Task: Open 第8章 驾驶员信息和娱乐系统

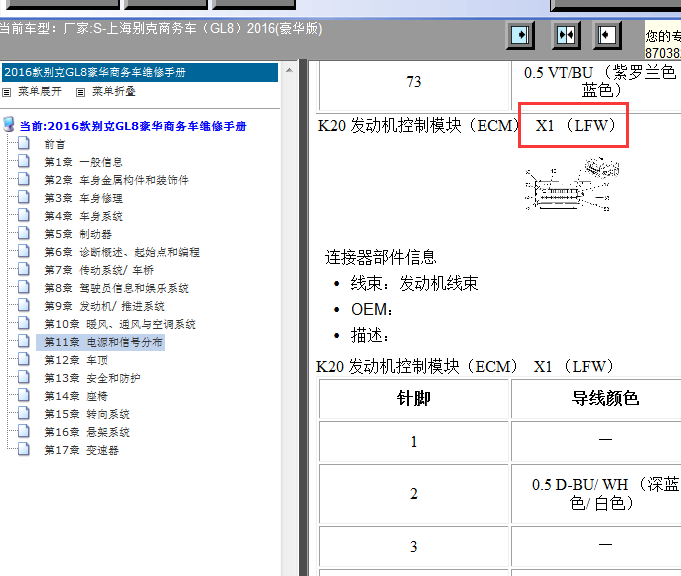Action: [x=116, y=288]
